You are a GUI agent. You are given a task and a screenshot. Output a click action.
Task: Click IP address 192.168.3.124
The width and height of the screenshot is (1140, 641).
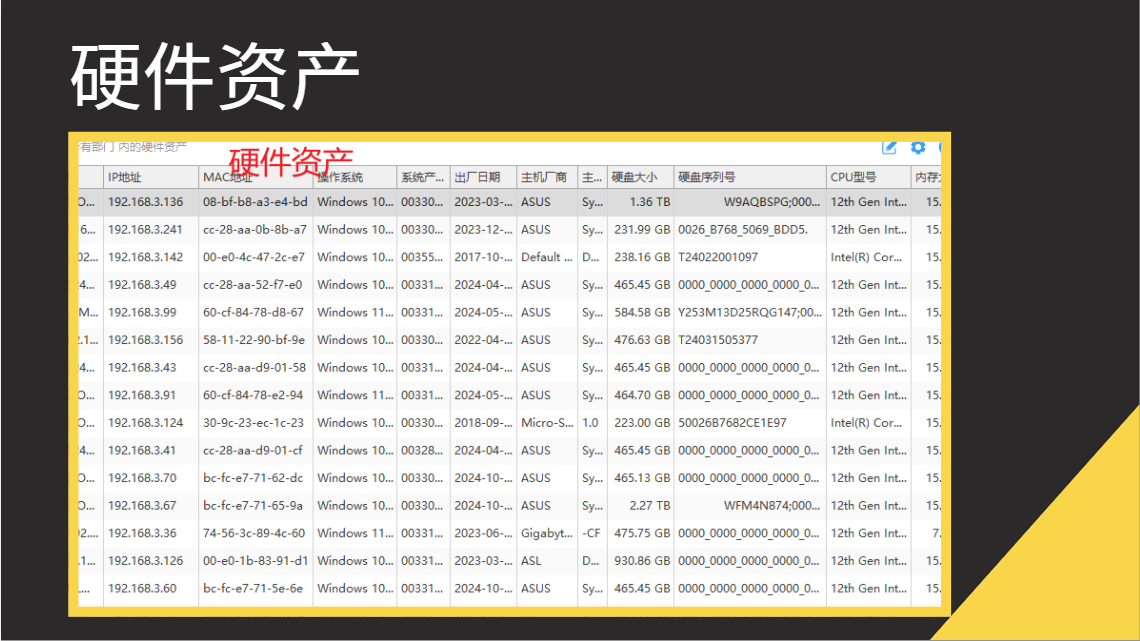(145, 423)
